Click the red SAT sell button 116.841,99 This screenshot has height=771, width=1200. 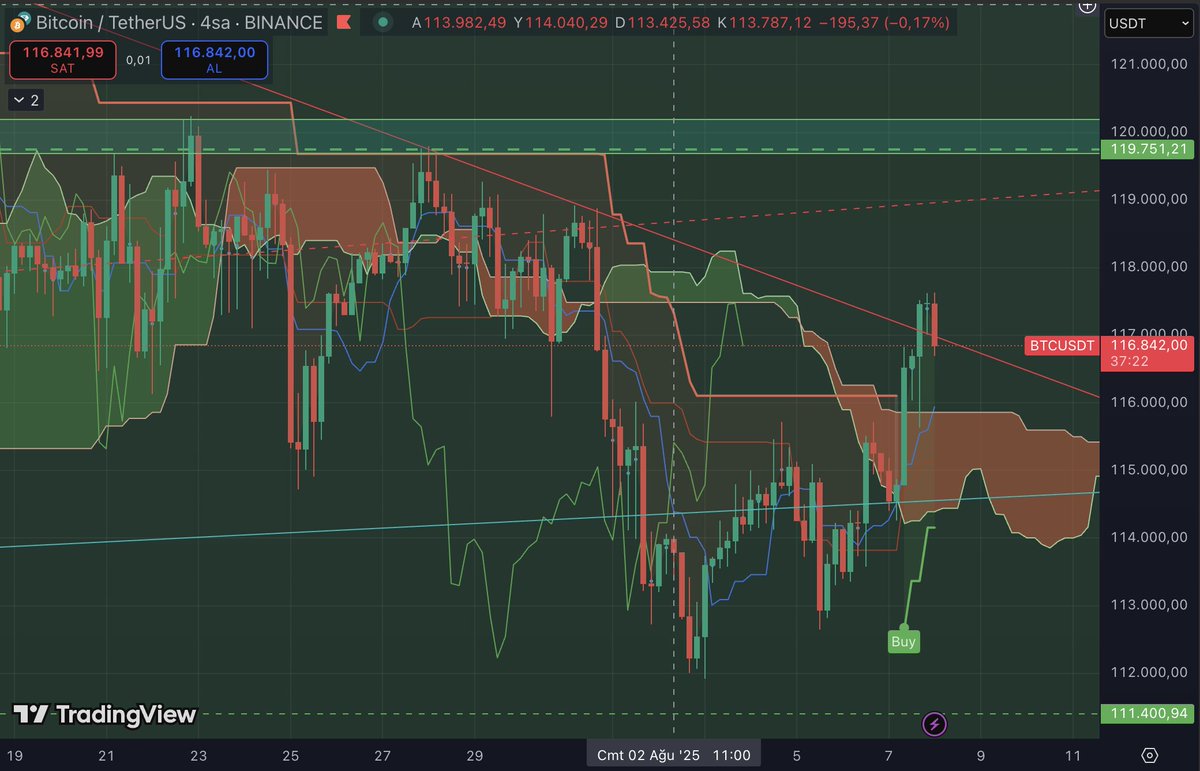click(x=65, y=60)
